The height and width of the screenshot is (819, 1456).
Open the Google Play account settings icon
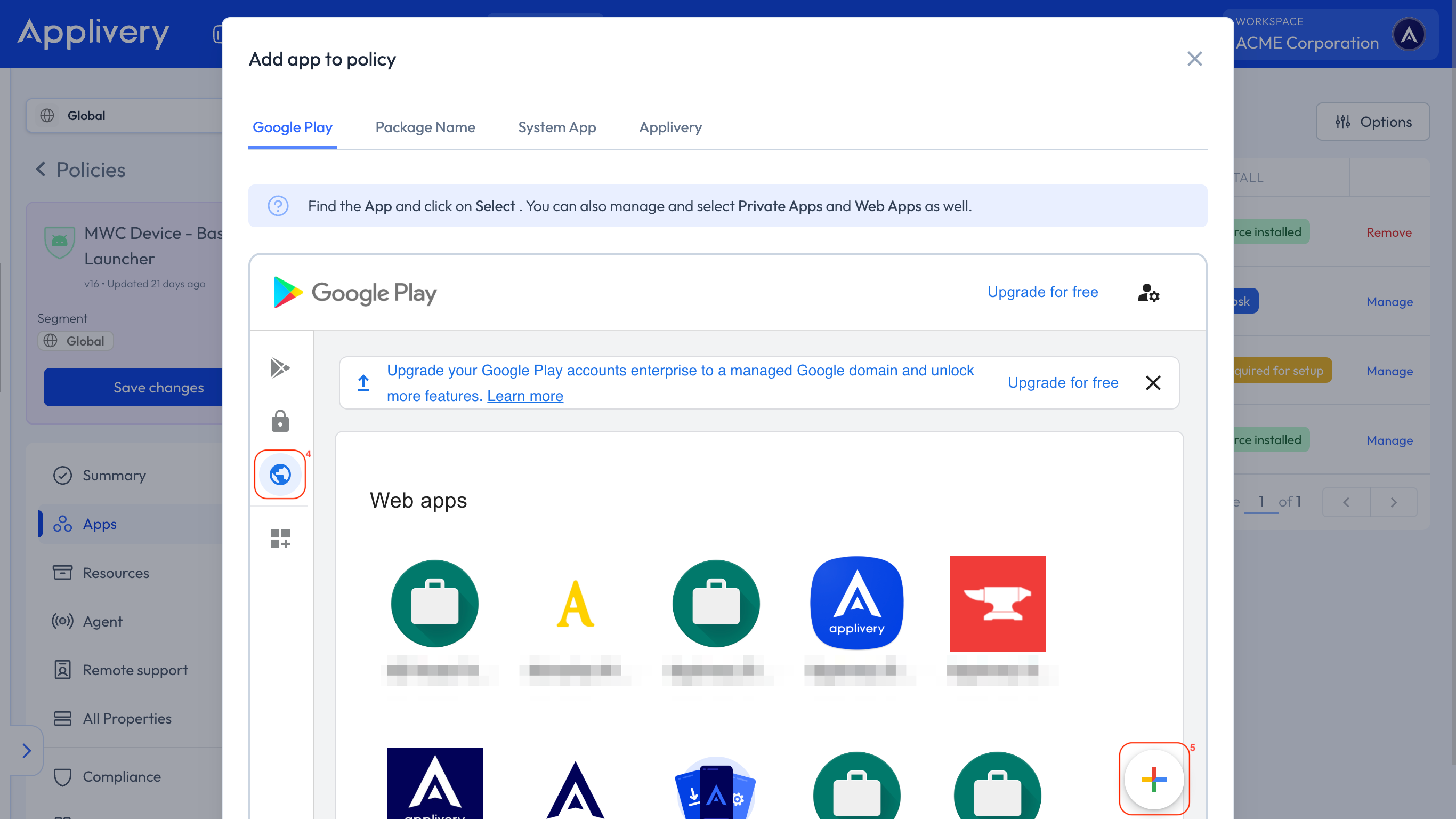1148,293
